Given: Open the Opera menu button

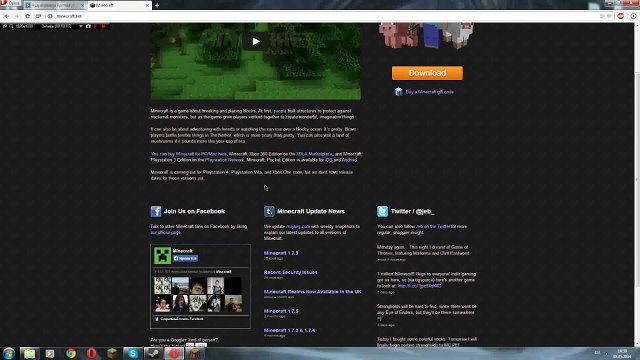Looking at the screenshot, I should pyautogui.click(x=11, y=3).
